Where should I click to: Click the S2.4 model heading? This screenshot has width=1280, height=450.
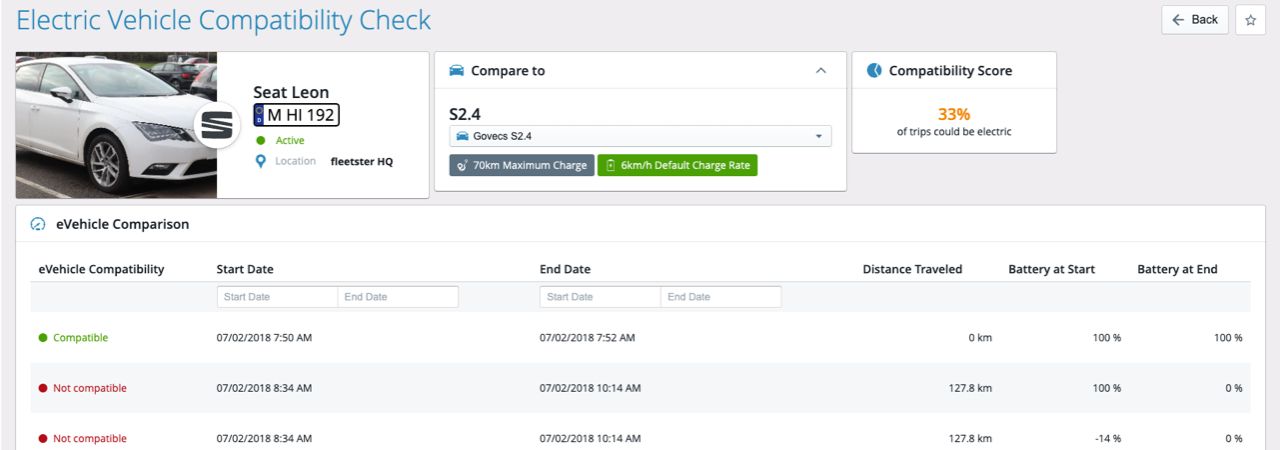[467, 115]
